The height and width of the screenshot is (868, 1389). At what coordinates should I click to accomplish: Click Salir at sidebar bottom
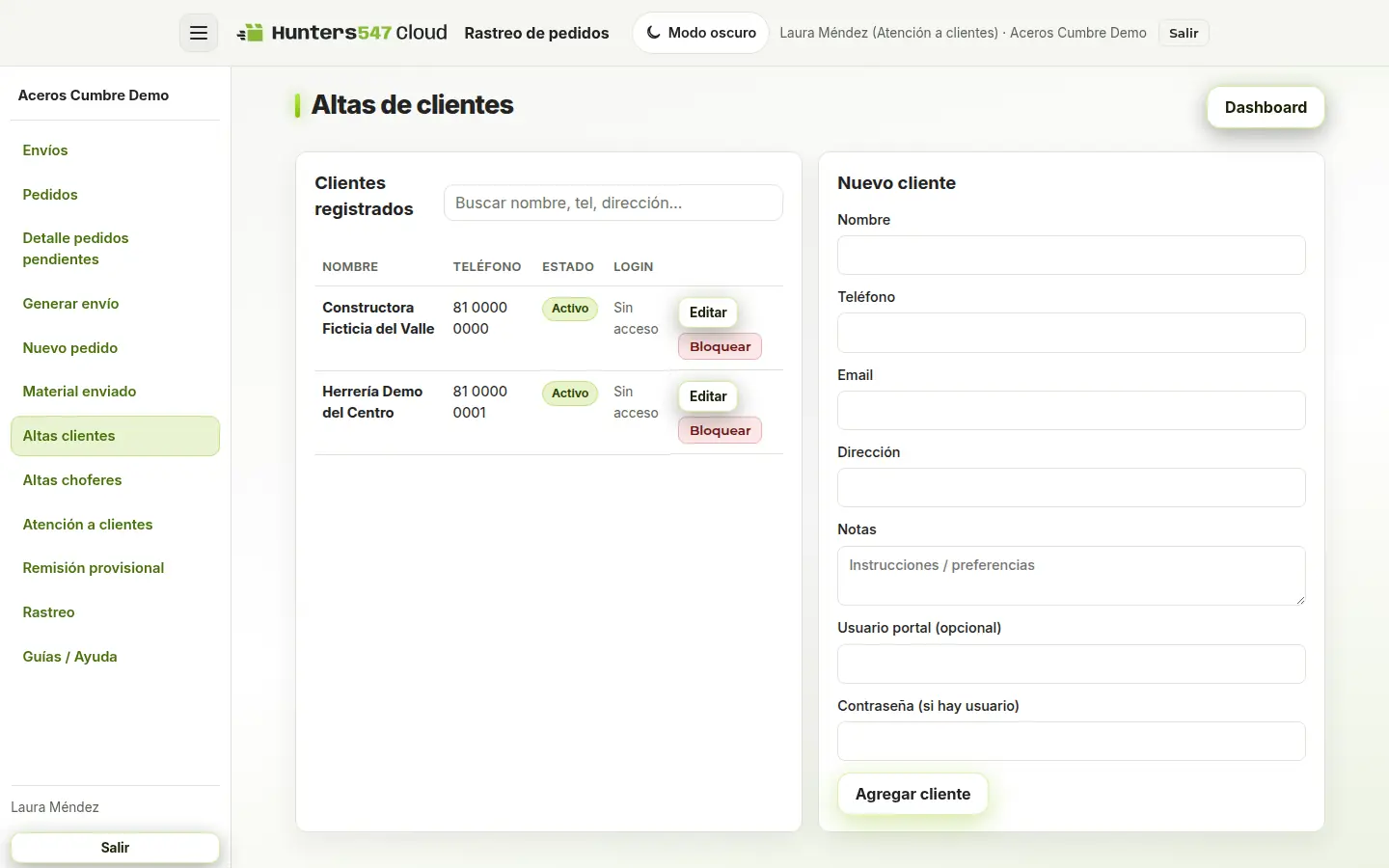point(115,848)
